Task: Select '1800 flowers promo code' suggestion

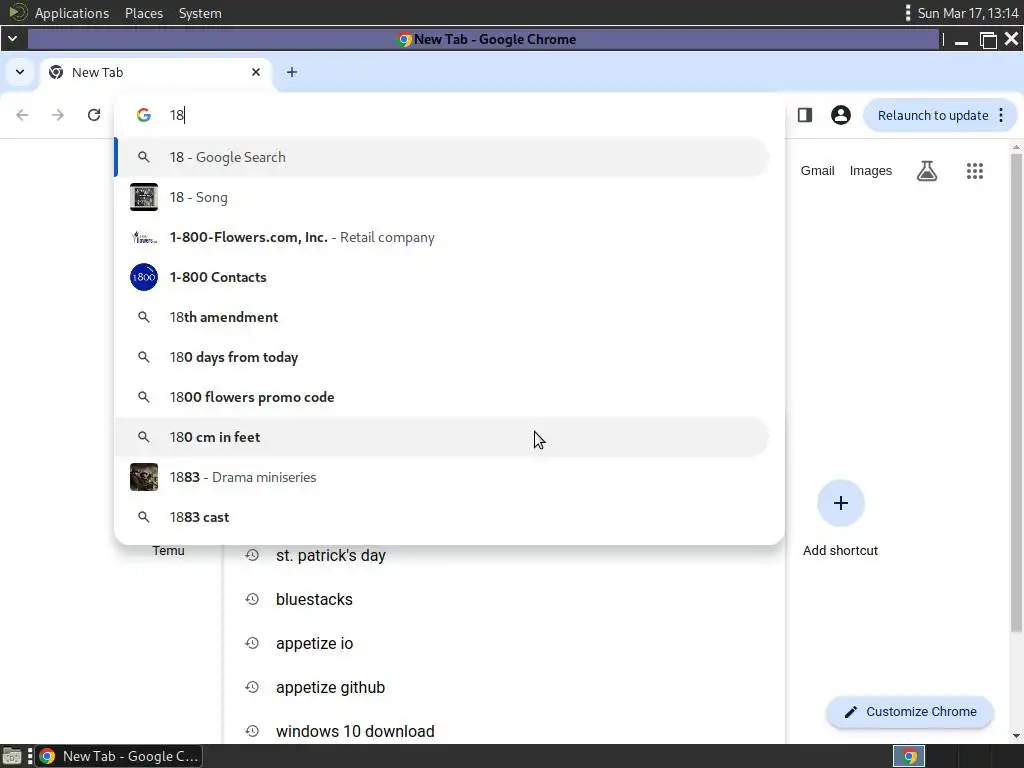Action: coord(442,397)
